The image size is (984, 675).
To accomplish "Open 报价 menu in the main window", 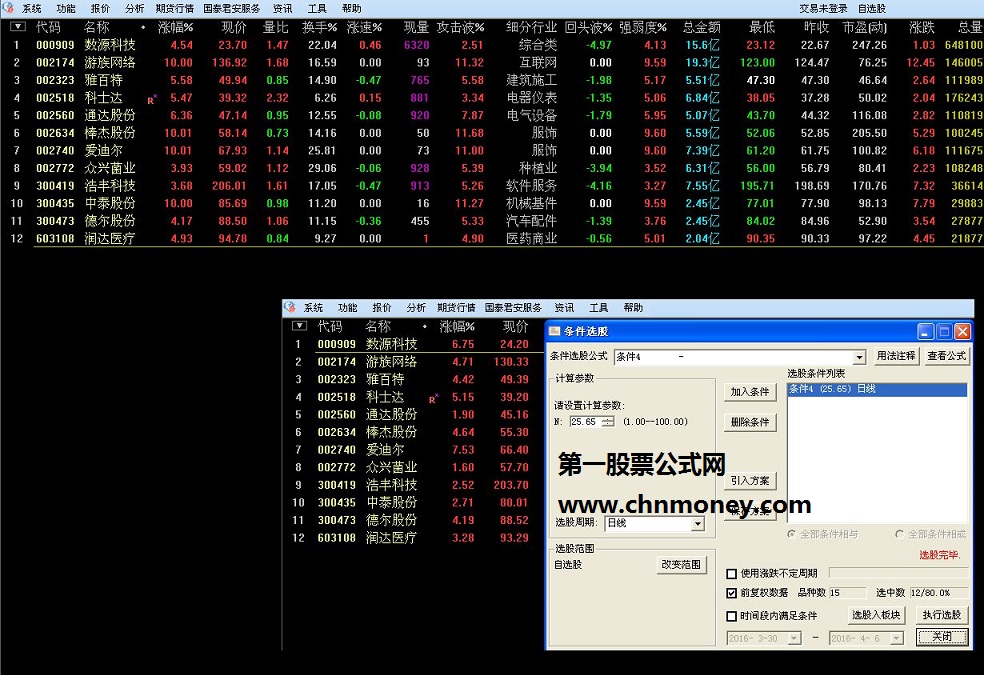I will pos(100,8).
